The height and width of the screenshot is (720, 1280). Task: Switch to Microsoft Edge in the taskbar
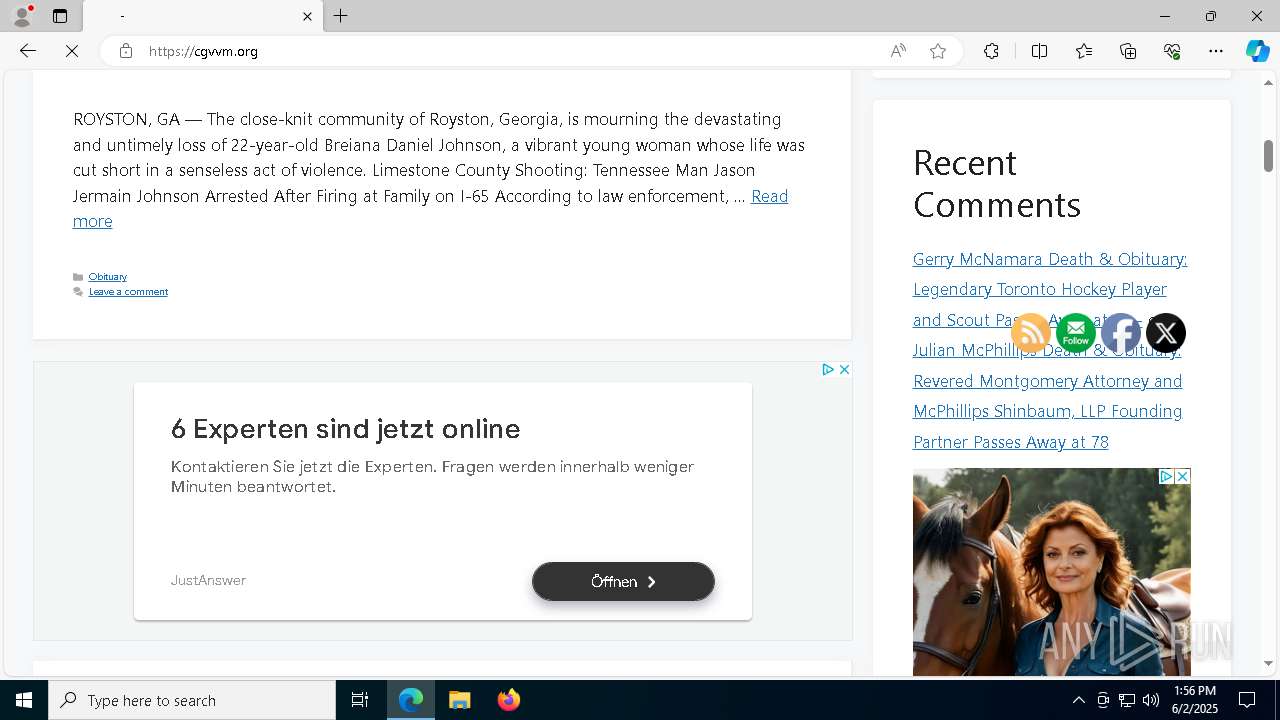pyautogui.click(x=411, y=700)
